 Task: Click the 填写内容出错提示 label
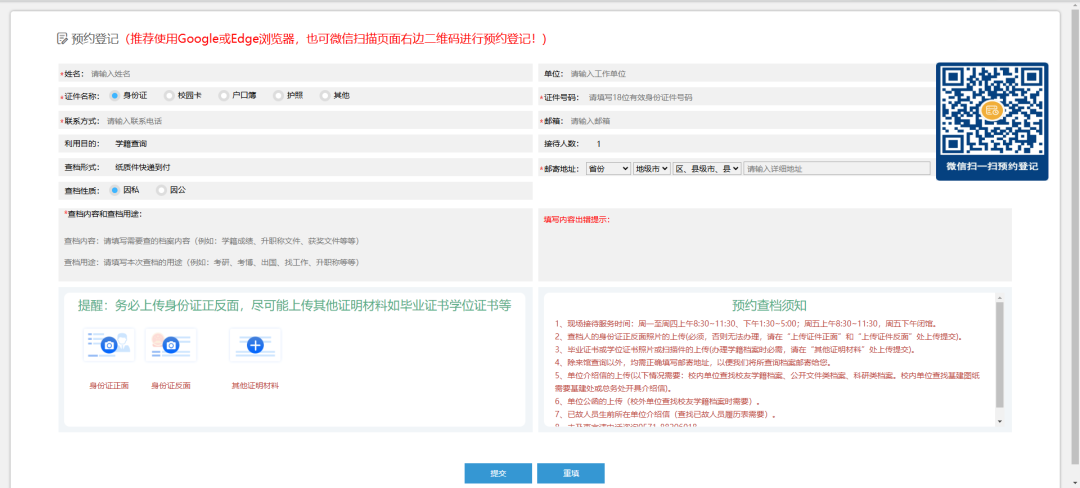(x=577, y=220)
